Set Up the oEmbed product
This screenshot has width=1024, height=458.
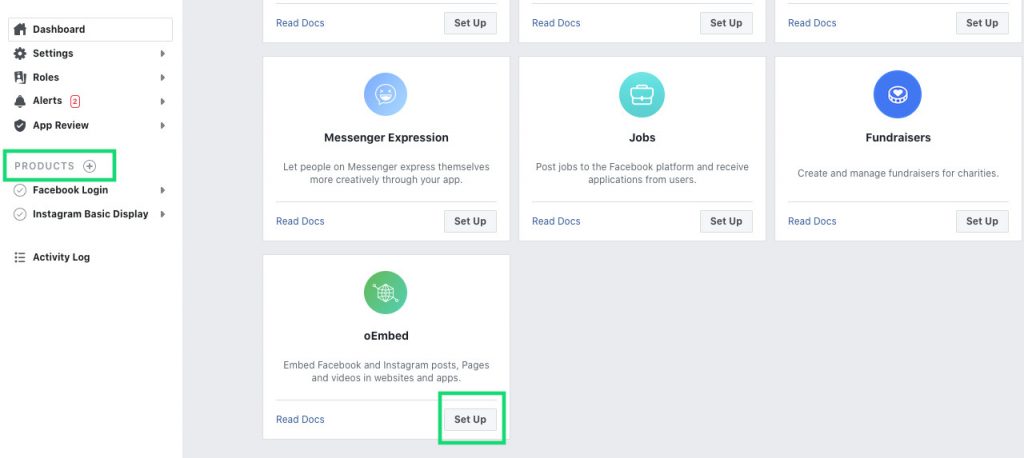click(470, 419)
